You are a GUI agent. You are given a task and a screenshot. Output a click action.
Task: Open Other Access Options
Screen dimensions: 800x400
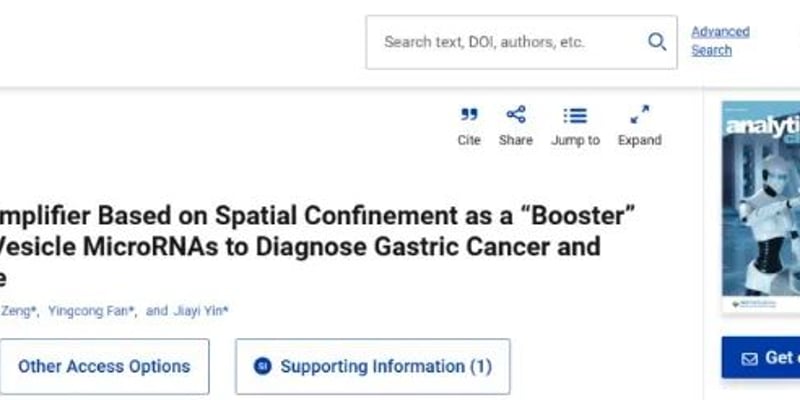pyautogui.click(x=104, y=366)
